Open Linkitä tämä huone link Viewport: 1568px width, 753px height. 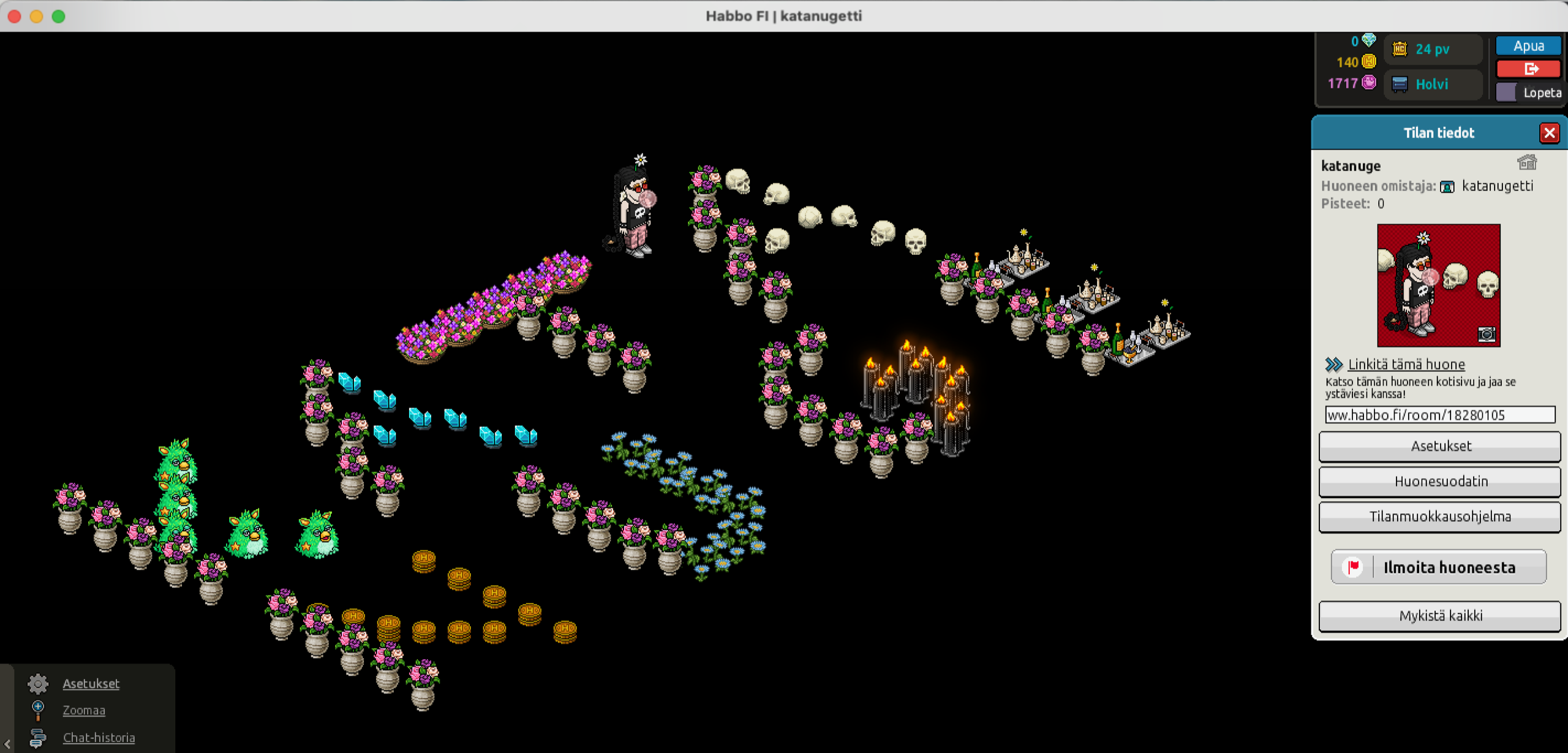(1406, 365)
